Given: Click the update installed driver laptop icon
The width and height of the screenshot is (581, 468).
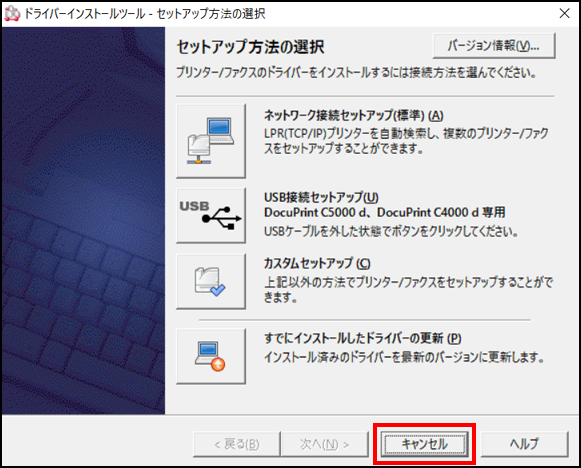Looking at the screenshot, I should (211, 356).
